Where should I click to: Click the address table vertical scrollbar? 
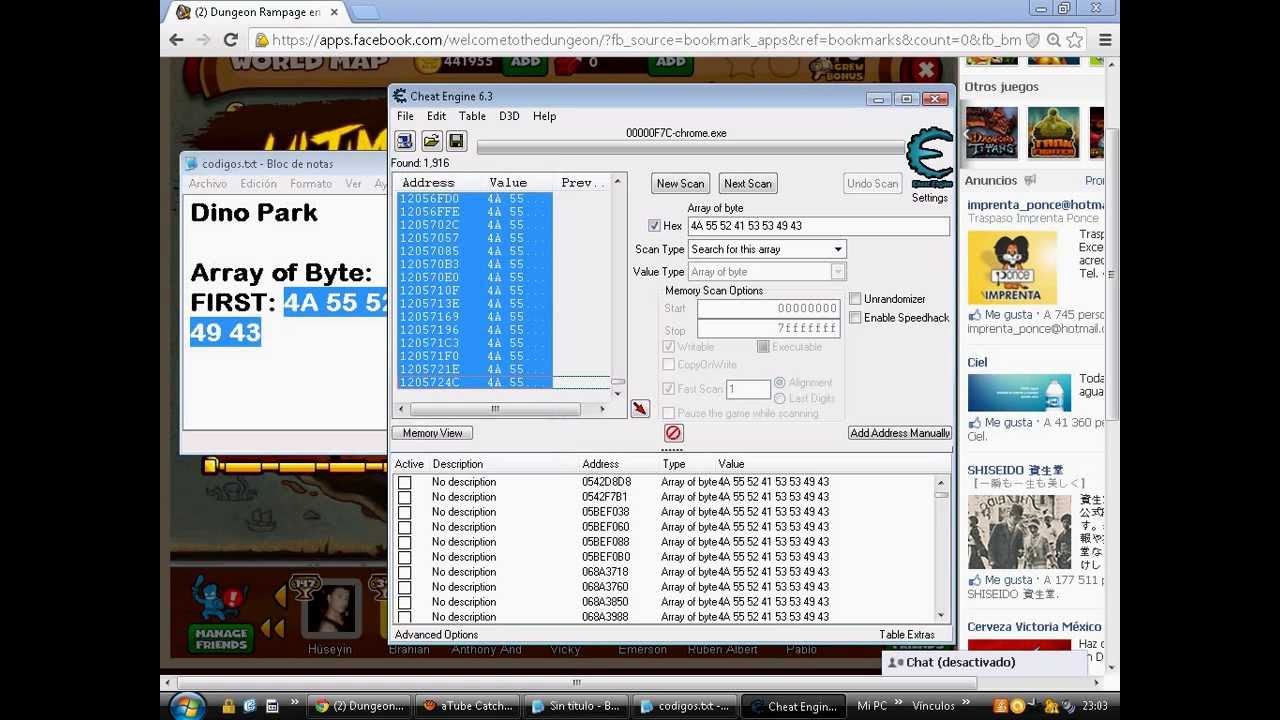[x=941, y=549]
